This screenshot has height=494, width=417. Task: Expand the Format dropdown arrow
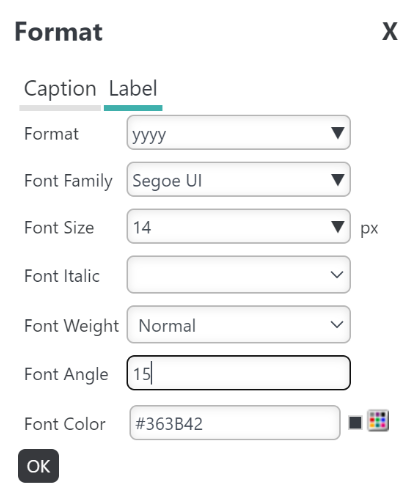pos(338,133)
